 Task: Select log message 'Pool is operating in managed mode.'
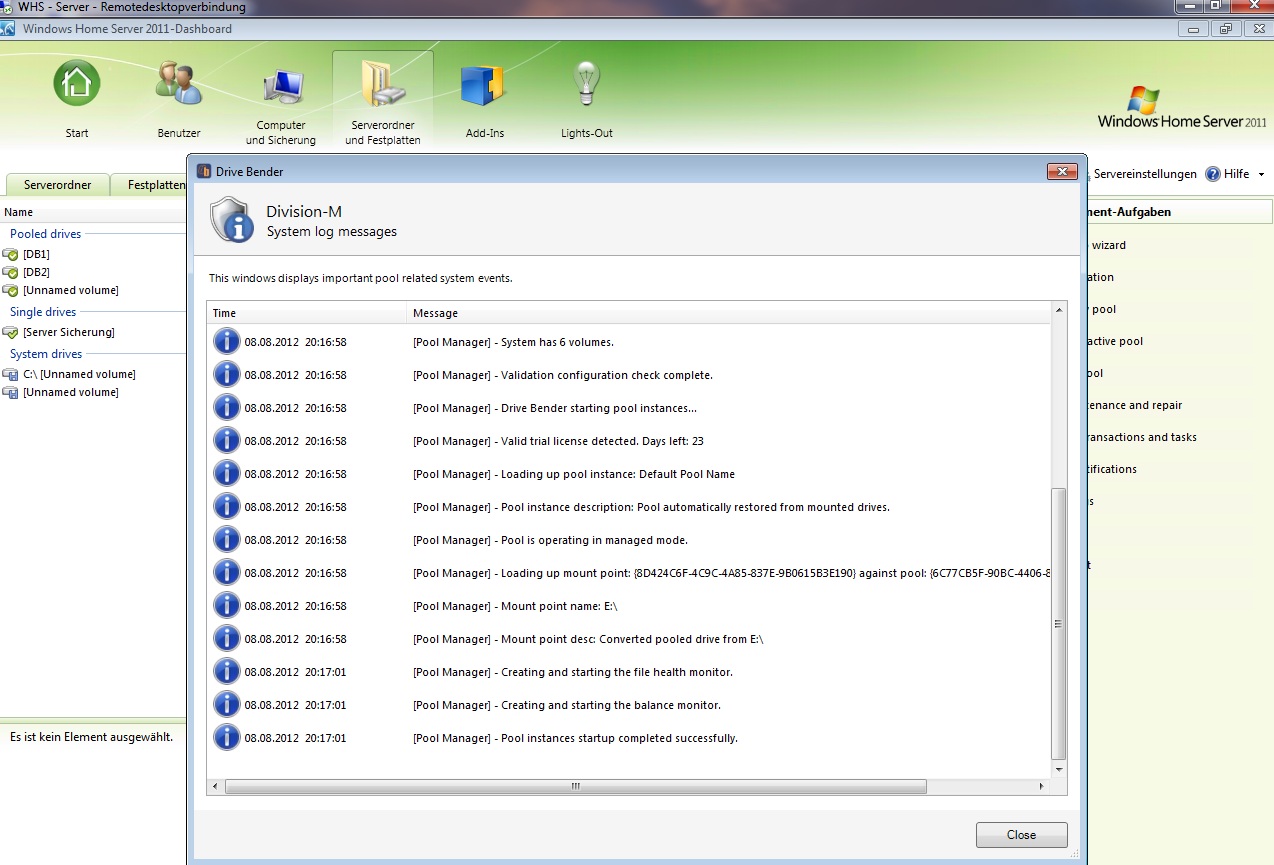550,540
